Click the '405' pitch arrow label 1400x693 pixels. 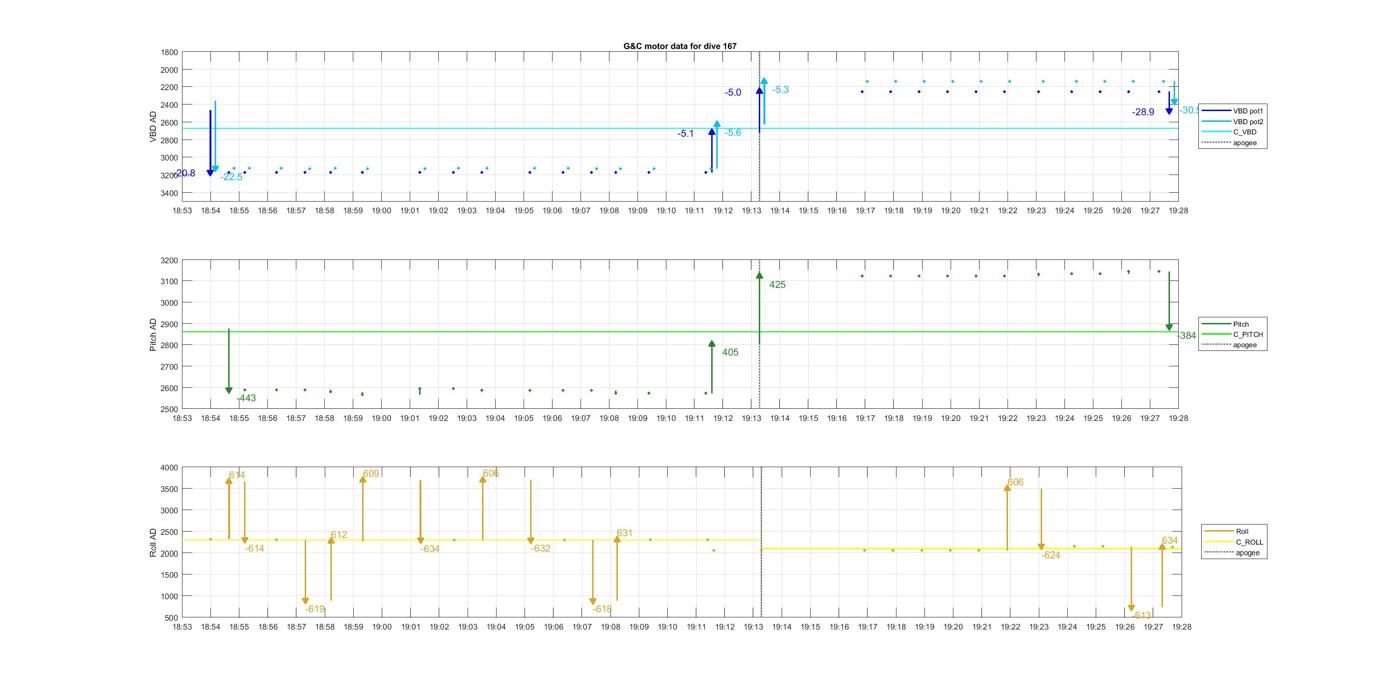pyautogui.click(x=730, y=352)
